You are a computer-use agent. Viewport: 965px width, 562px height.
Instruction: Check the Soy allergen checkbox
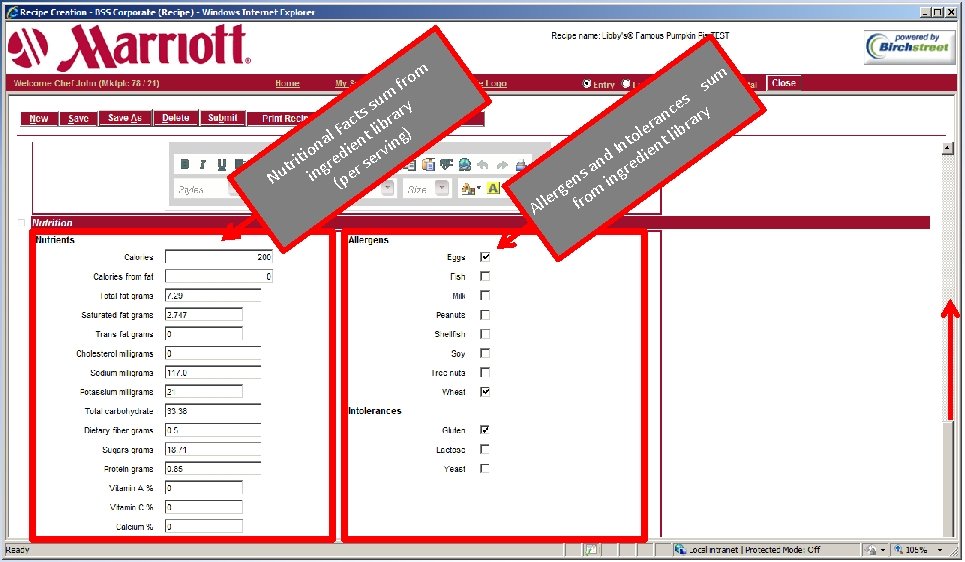coord(485,353)
